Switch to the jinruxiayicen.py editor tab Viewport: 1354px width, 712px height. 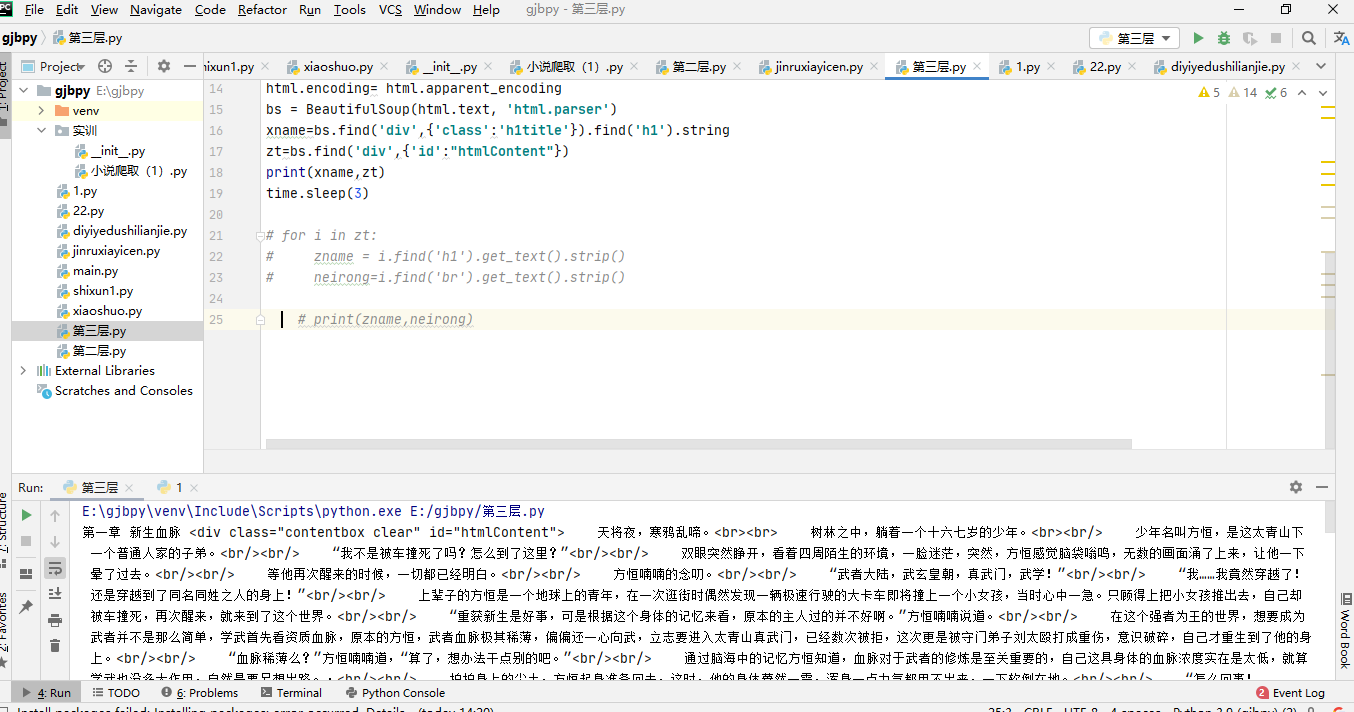pos(818,67)
